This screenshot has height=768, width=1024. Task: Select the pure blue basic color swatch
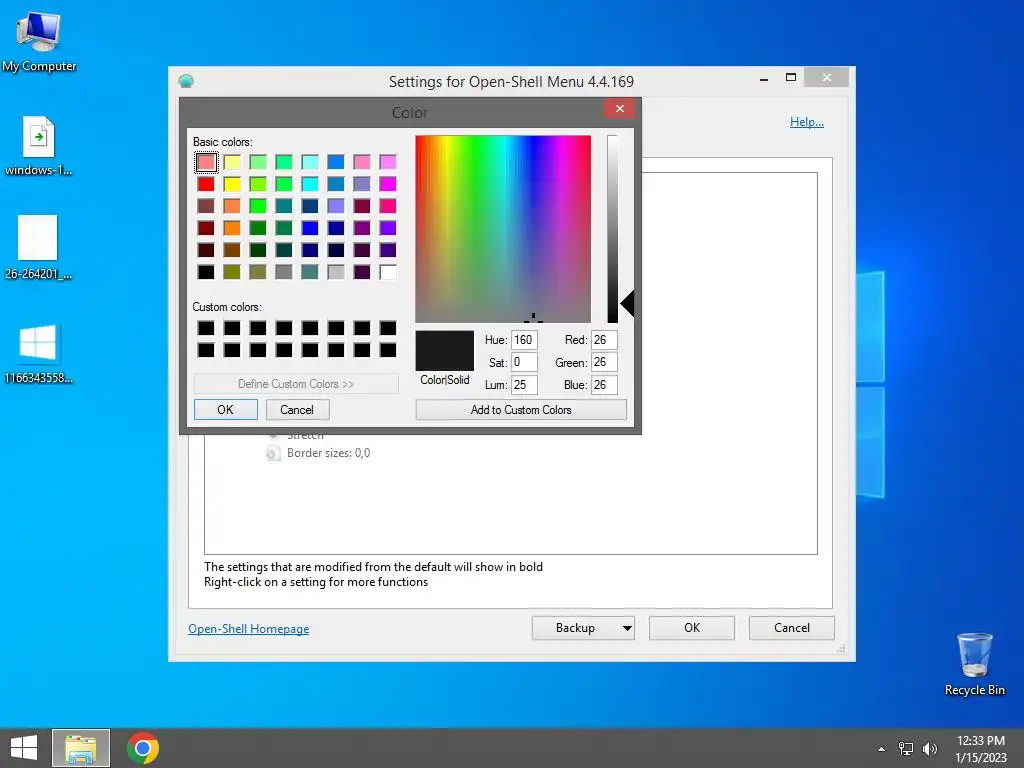(x=310, y=228)
